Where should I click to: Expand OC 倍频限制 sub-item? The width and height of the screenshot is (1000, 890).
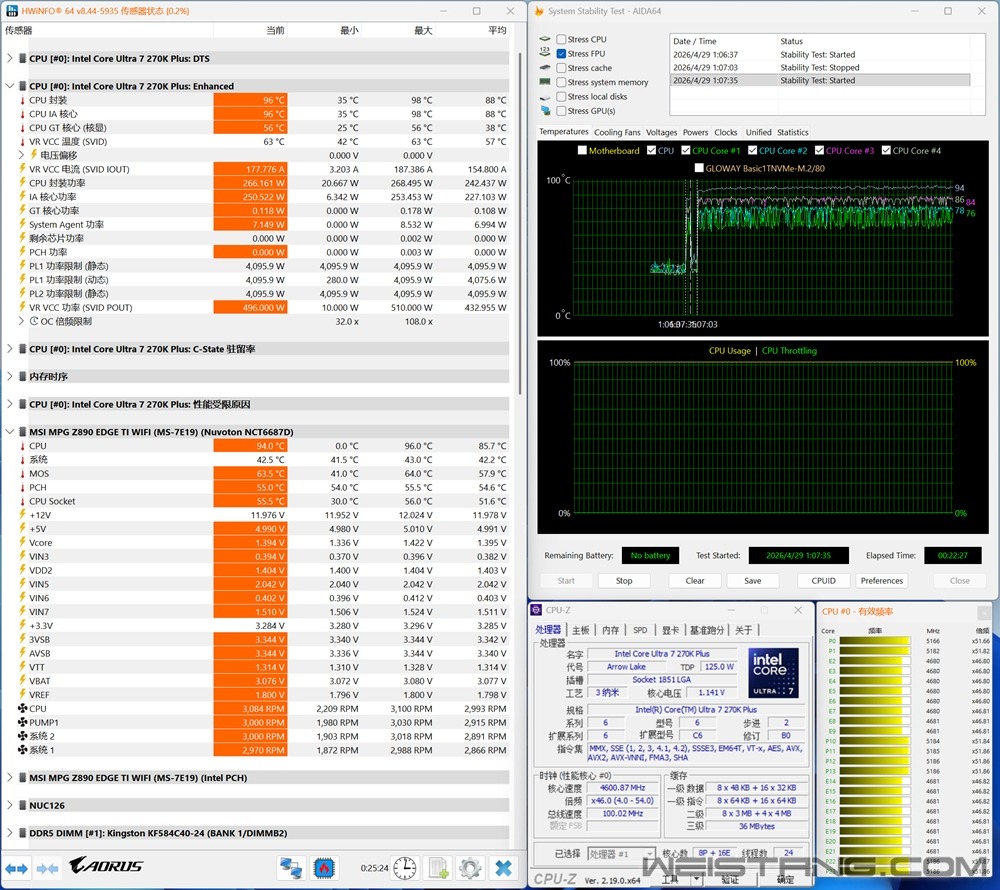coord(21,321)
